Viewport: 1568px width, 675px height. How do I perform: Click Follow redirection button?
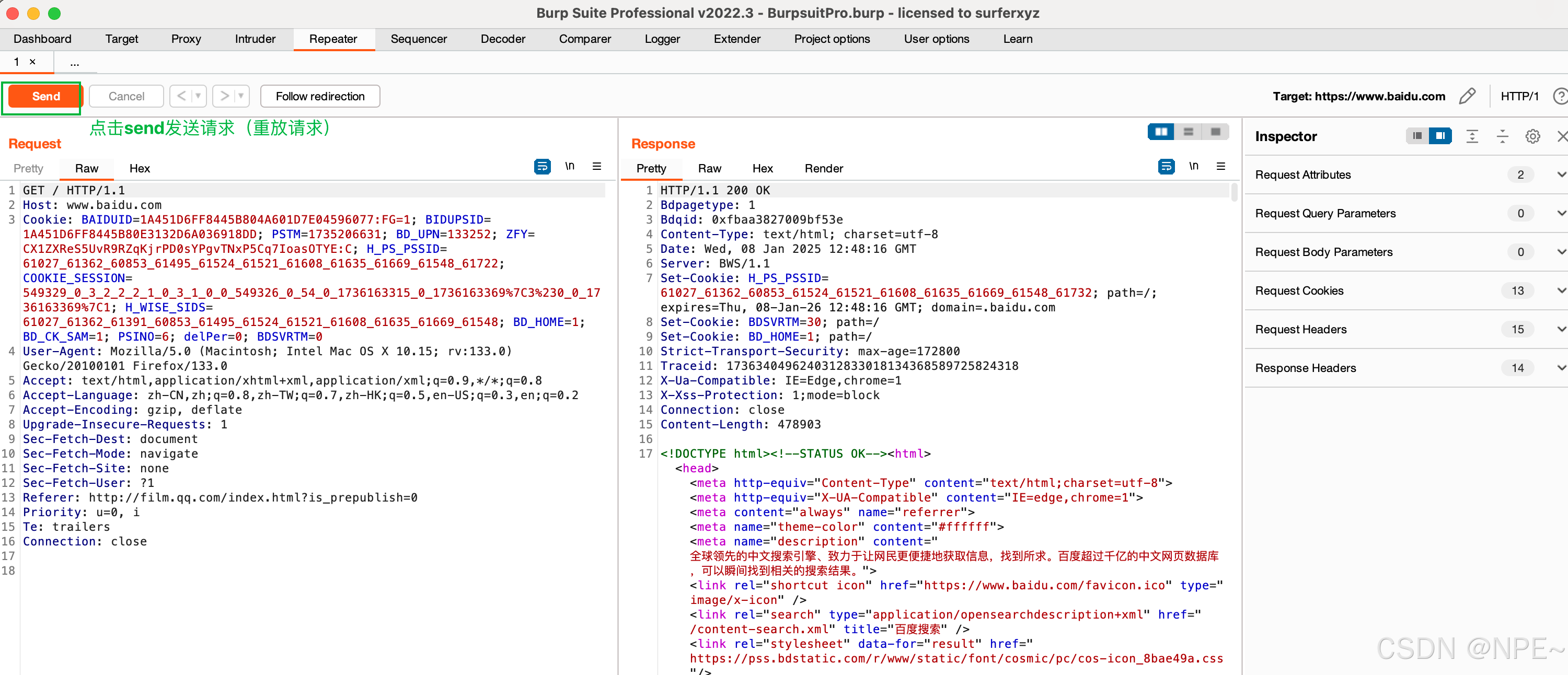click(319, 96)
